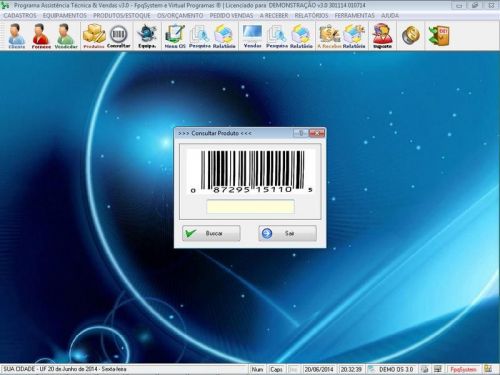Open Relatório icon next to A Receber

coord(354,36)
